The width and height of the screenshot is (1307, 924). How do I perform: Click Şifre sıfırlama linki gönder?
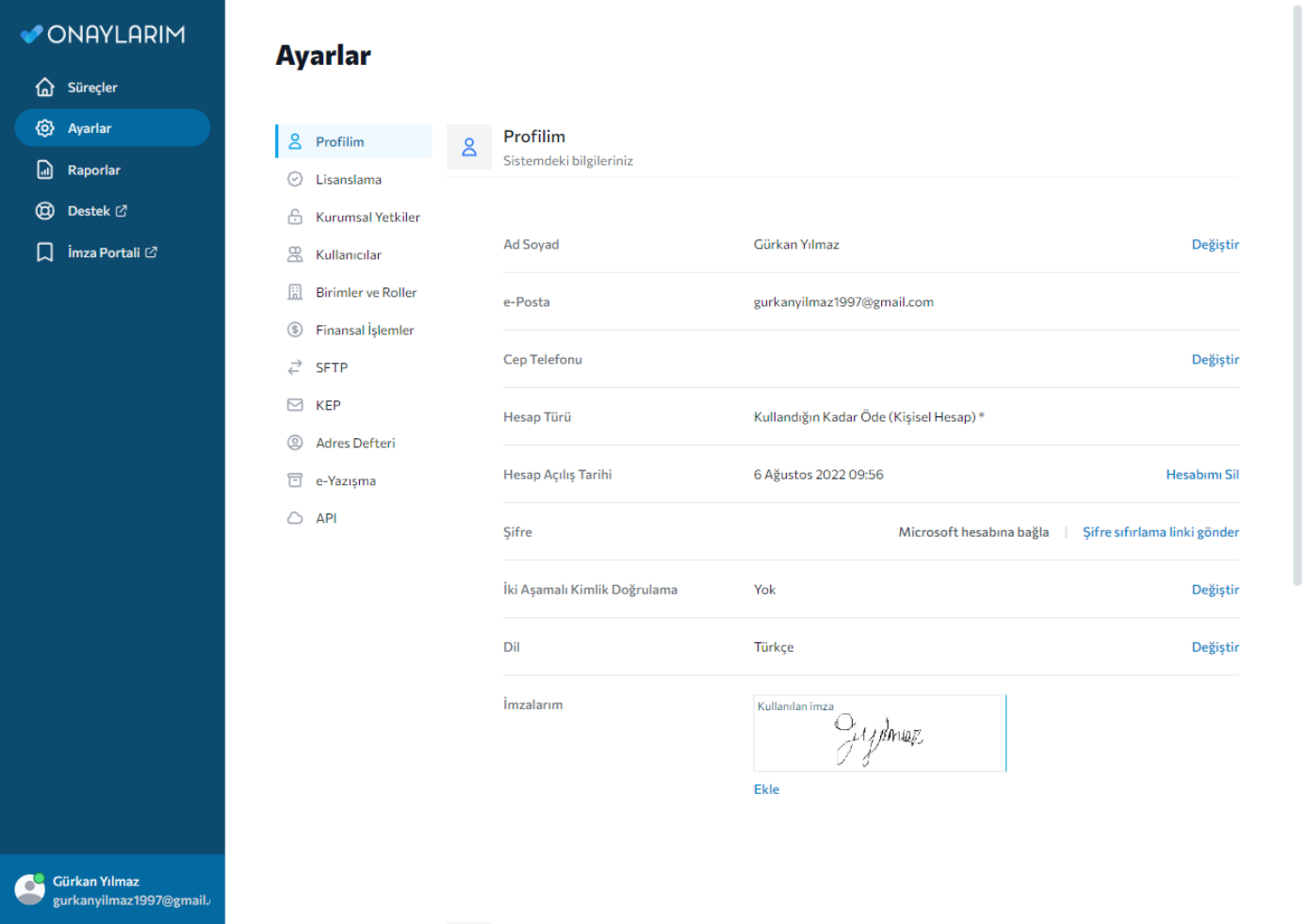coord(1160,532)
